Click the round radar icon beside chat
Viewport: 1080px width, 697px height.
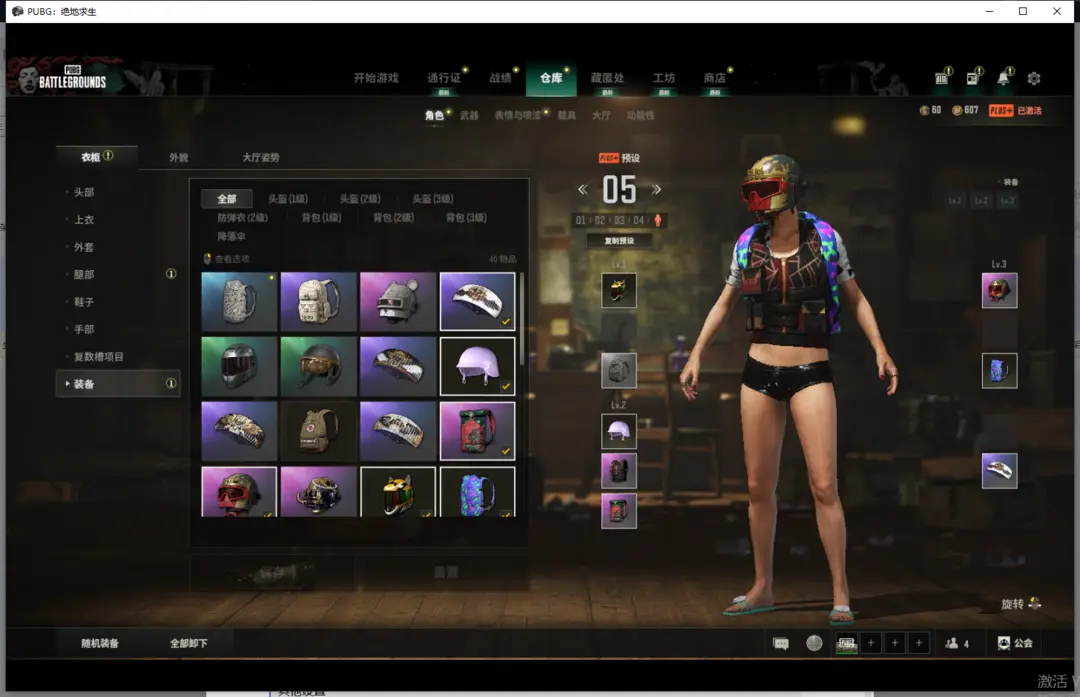[814, 643]
